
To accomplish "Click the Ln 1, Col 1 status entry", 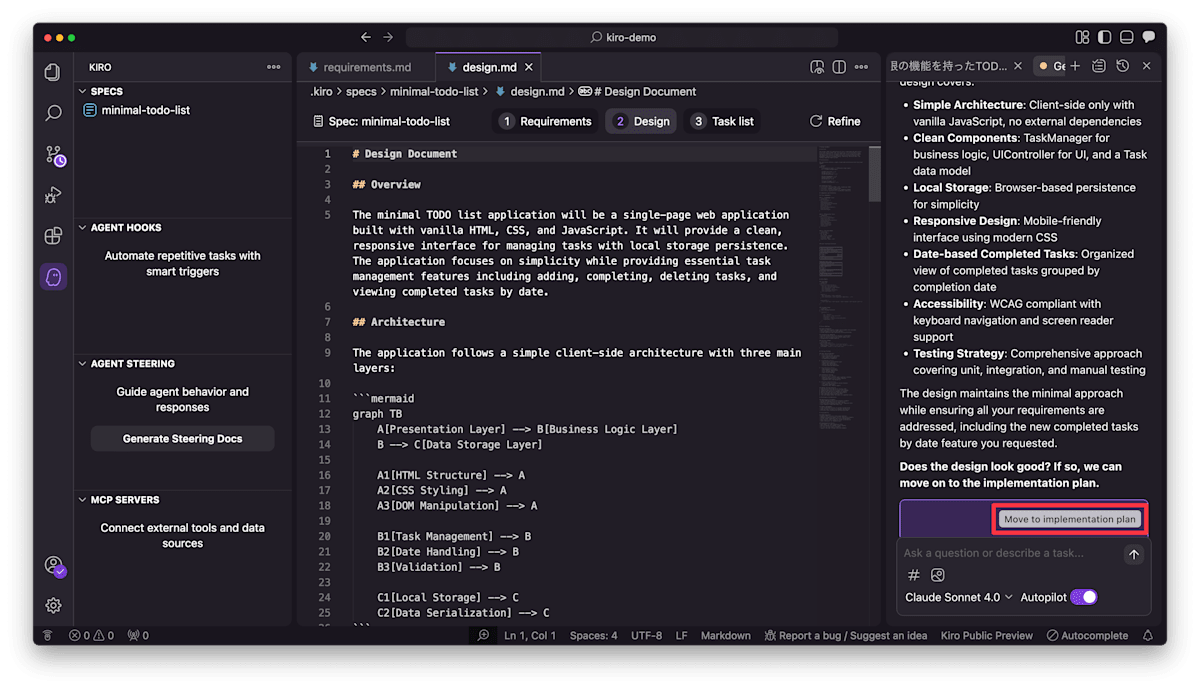I will [530, 635].
